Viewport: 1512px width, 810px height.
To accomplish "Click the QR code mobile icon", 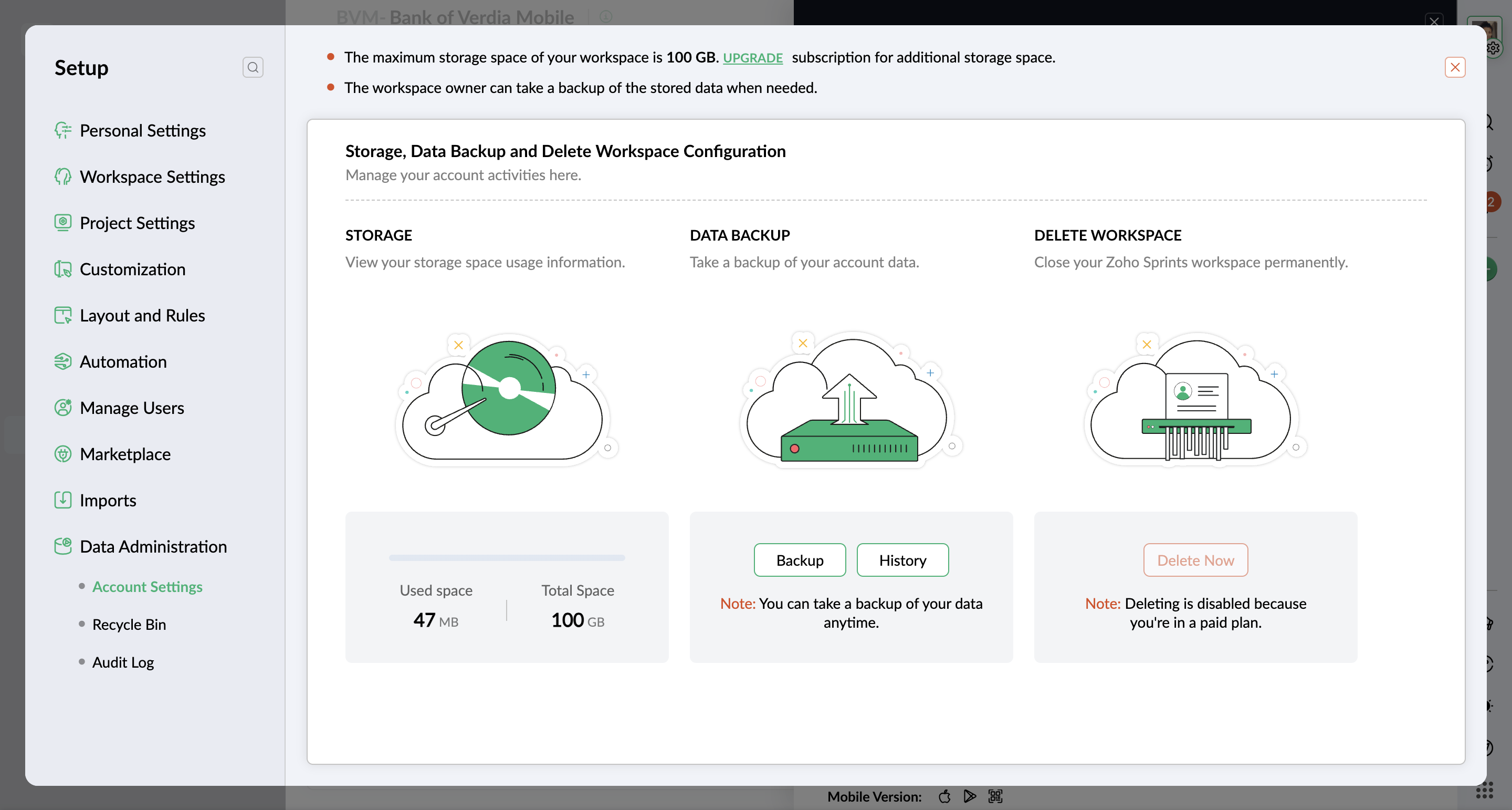I will point(995,796).
